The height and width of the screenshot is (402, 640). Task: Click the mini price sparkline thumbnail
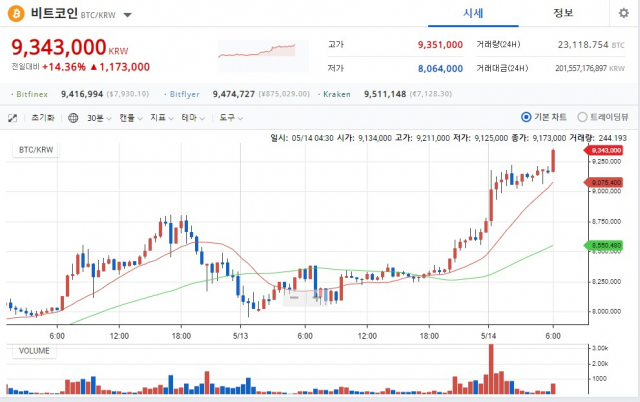click(x=256, y=50)
